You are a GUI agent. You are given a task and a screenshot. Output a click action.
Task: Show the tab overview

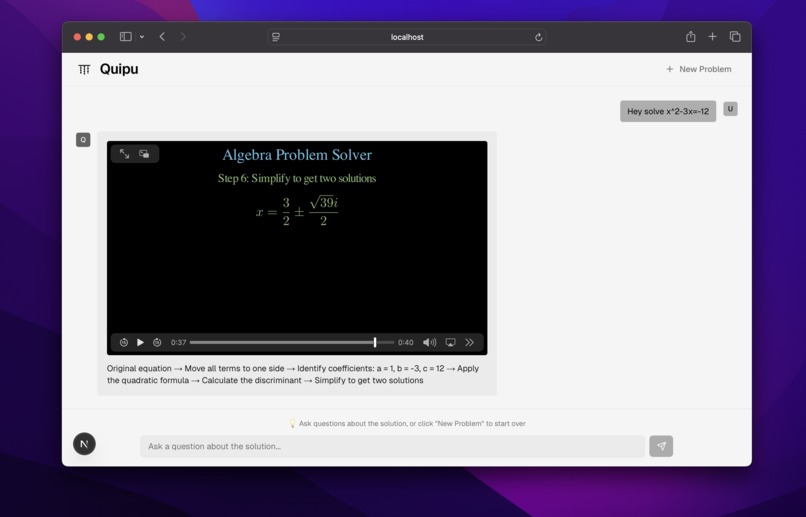tap(735, 36)
